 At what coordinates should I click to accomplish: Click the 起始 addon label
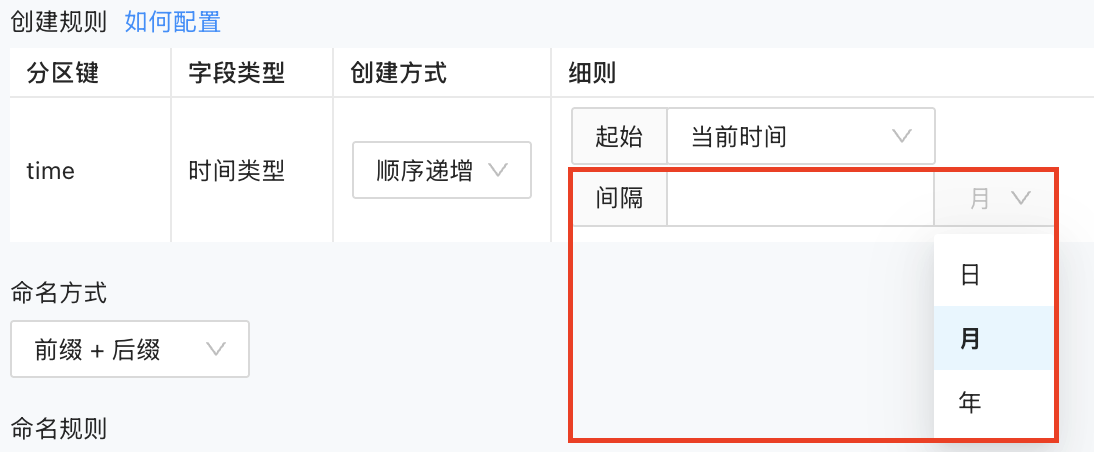pos(619,136)
